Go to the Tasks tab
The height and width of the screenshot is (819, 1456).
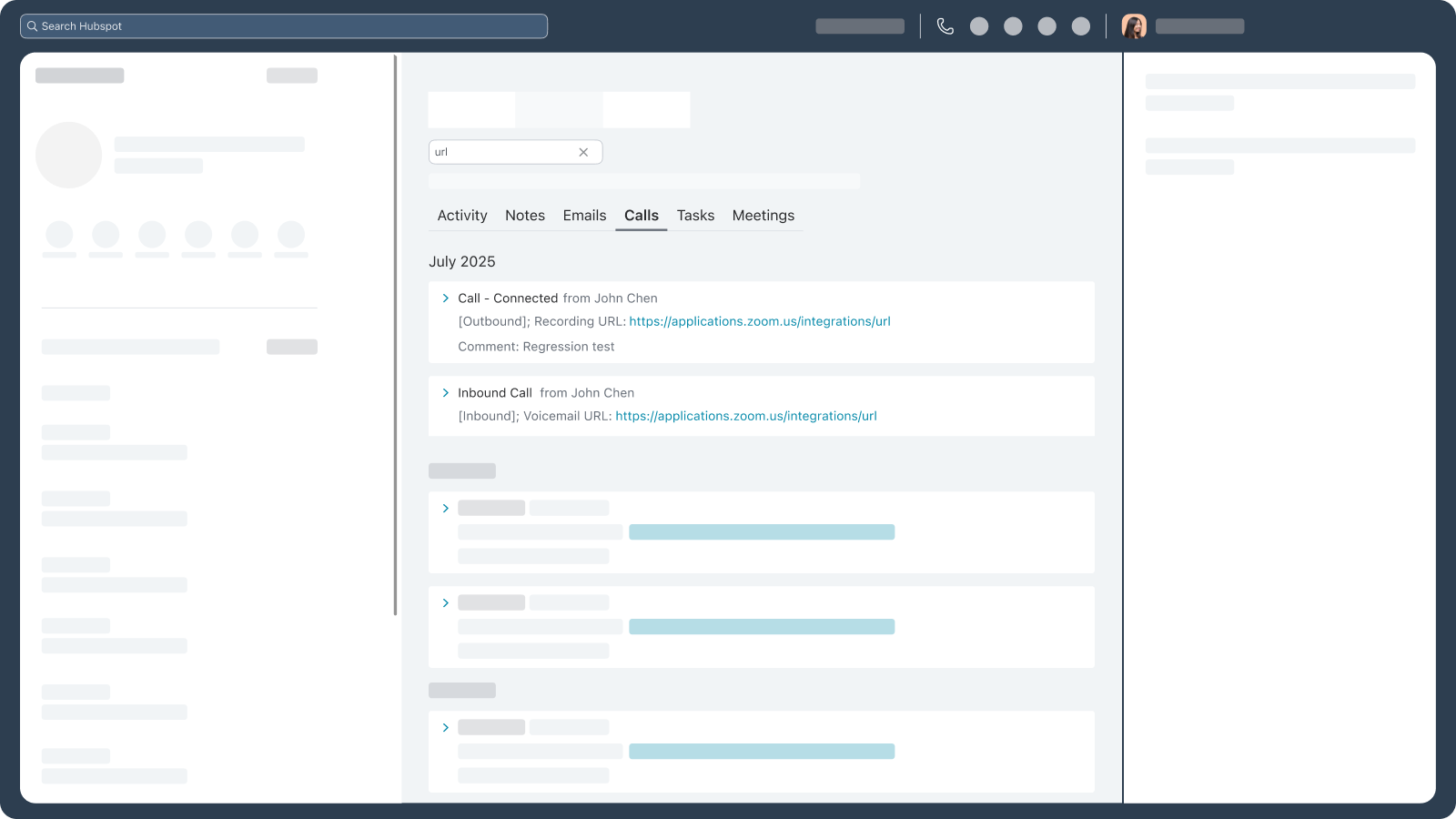695,216
